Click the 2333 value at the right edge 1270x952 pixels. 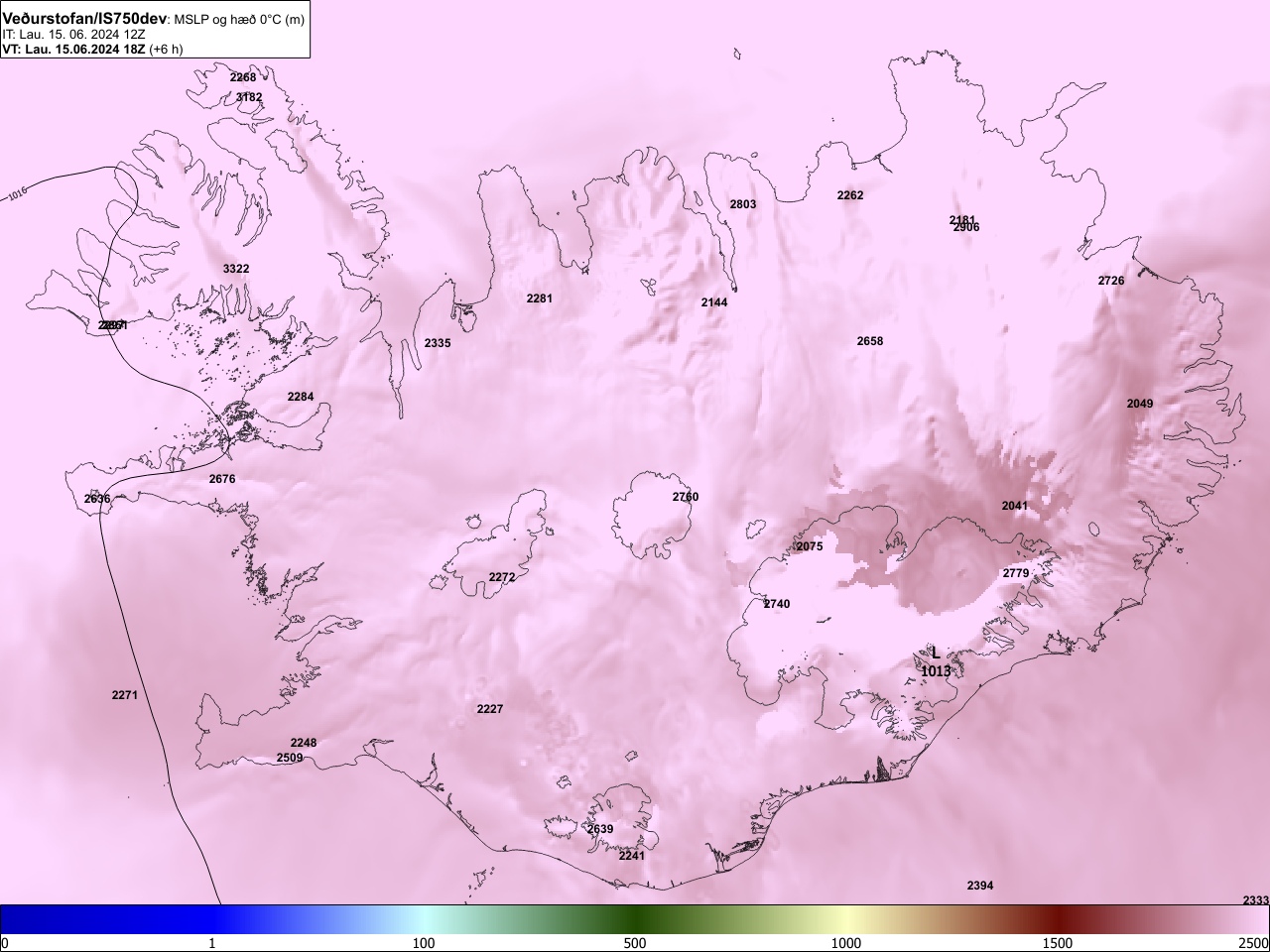1255,900
